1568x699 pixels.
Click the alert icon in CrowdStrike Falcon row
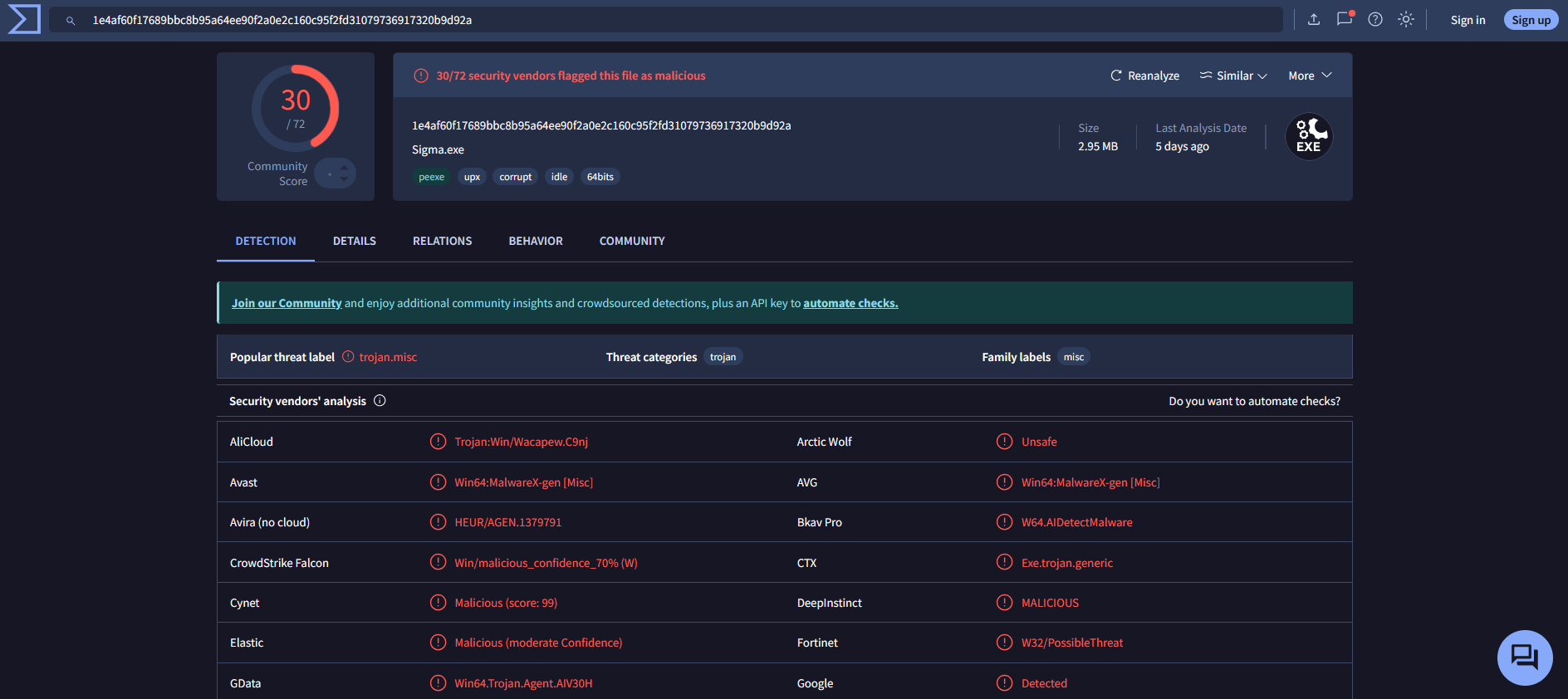[x=438, y=562]
